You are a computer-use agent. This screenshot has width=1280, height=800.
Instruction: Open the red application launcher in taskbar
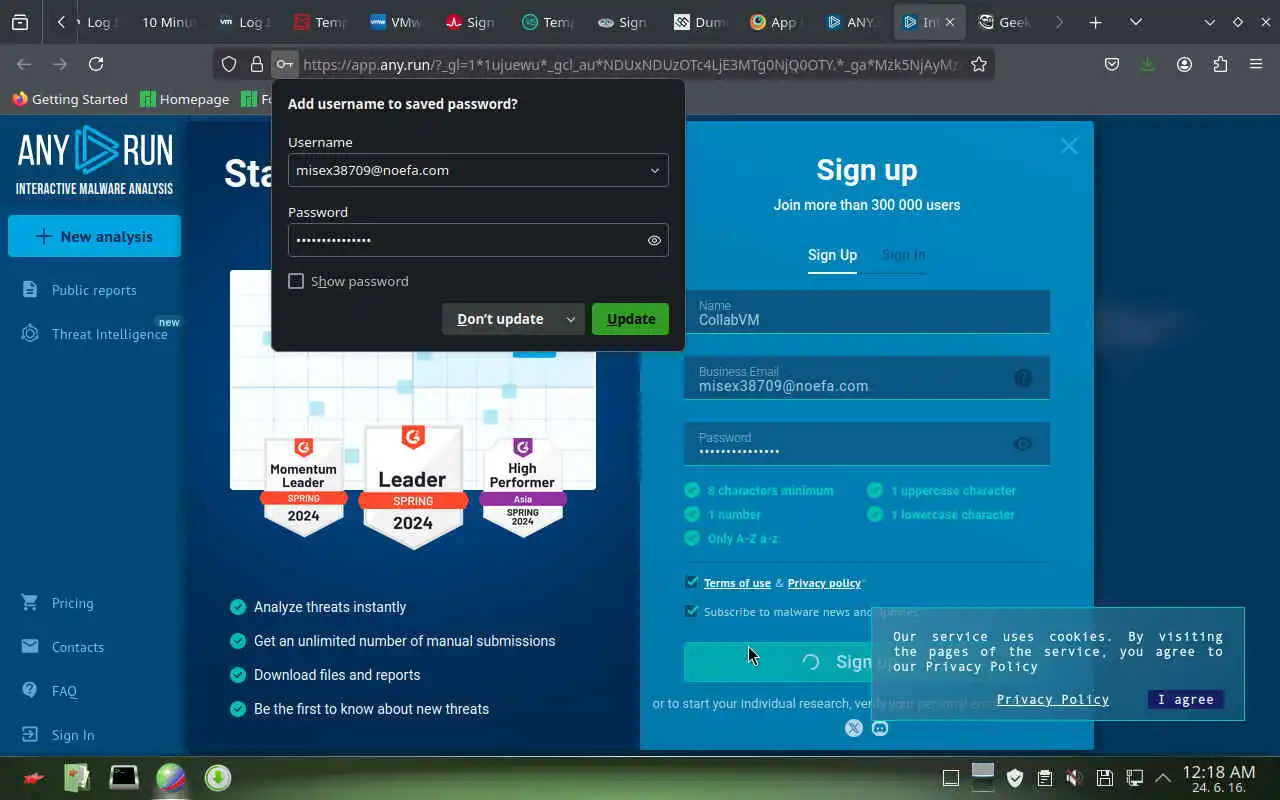point(34,778)
